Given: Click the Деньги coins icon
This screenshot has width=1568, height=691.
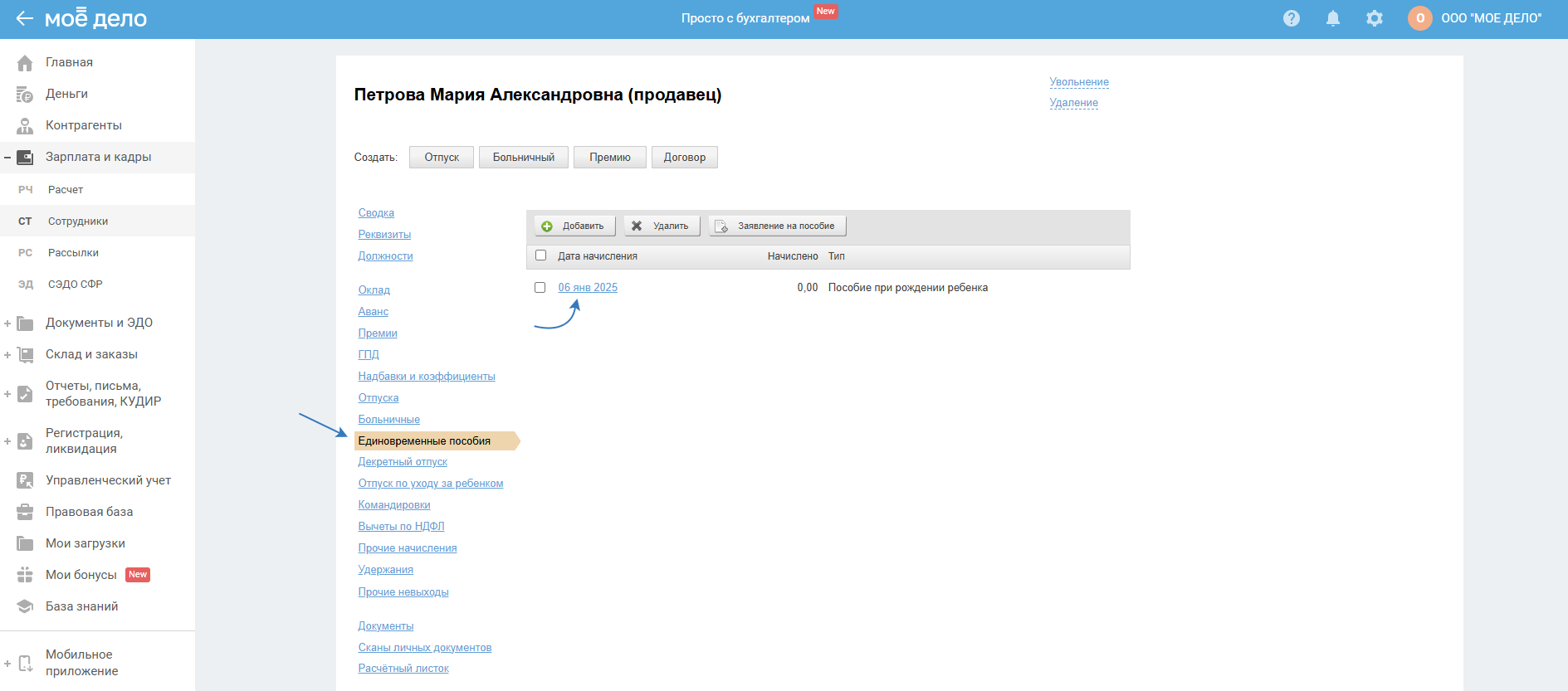Looking at the screenshot, I should click(25, 94).
